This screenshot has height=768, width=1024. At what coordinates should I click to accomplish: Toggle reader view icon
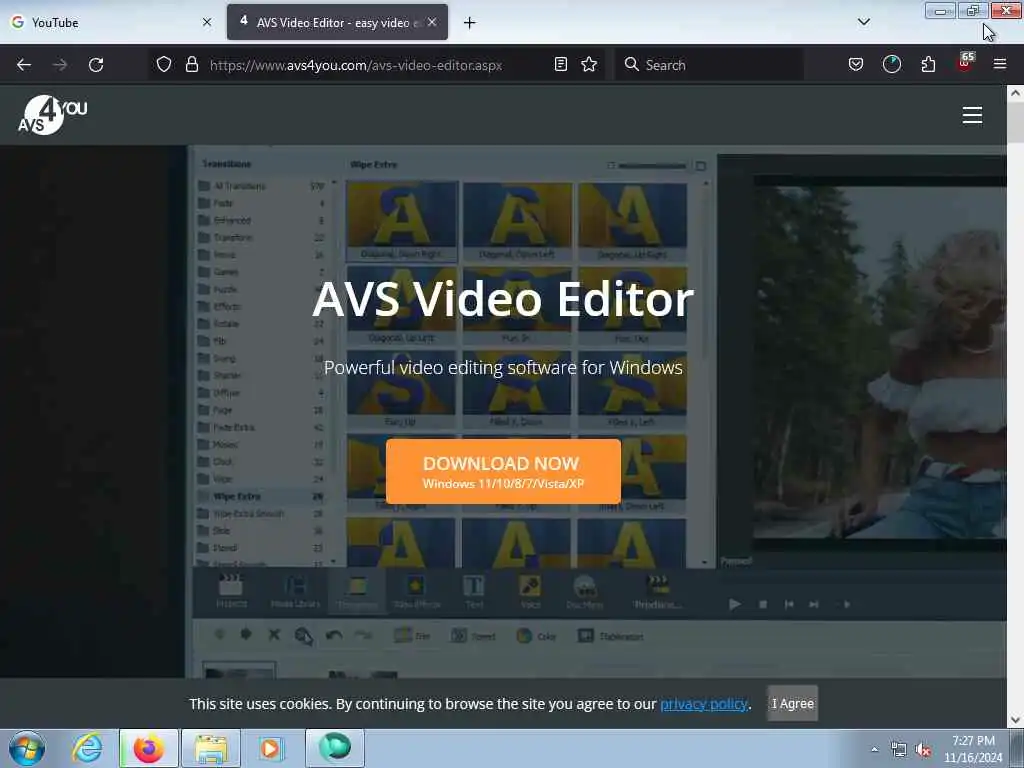click(x=560, y=65)
